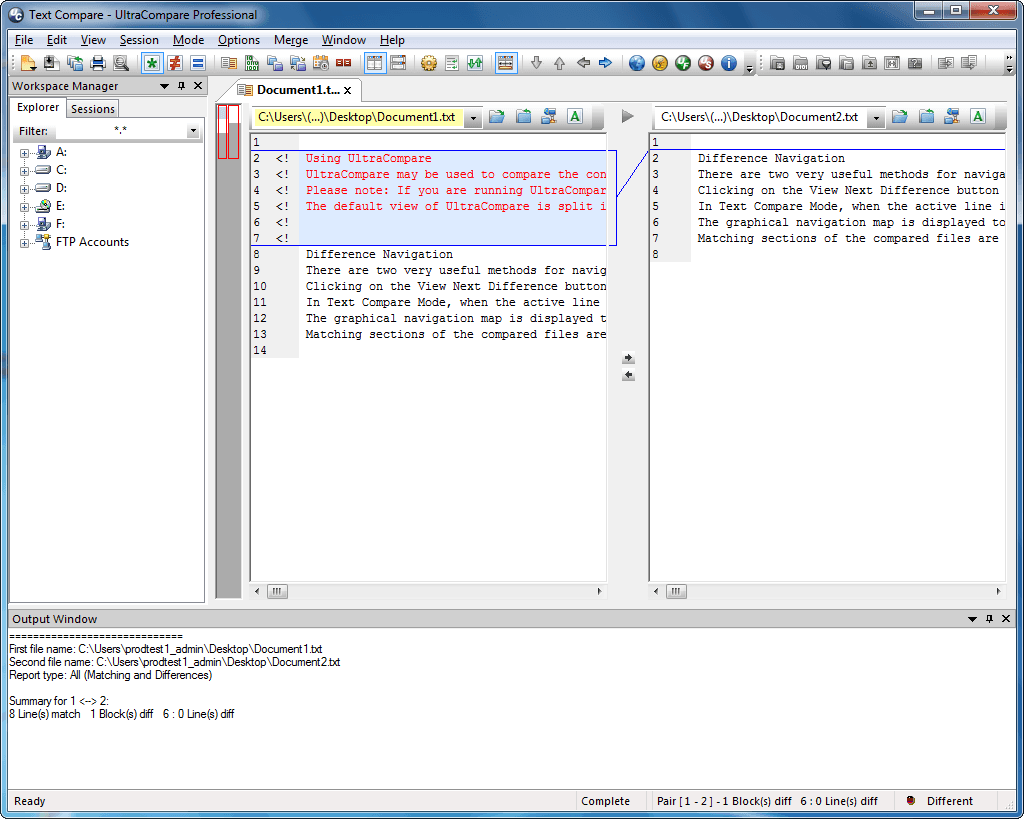This screenshot has height=819, width=1024.
Task: Open the gear settings toolbar icon
Action: tap(428, 63)
